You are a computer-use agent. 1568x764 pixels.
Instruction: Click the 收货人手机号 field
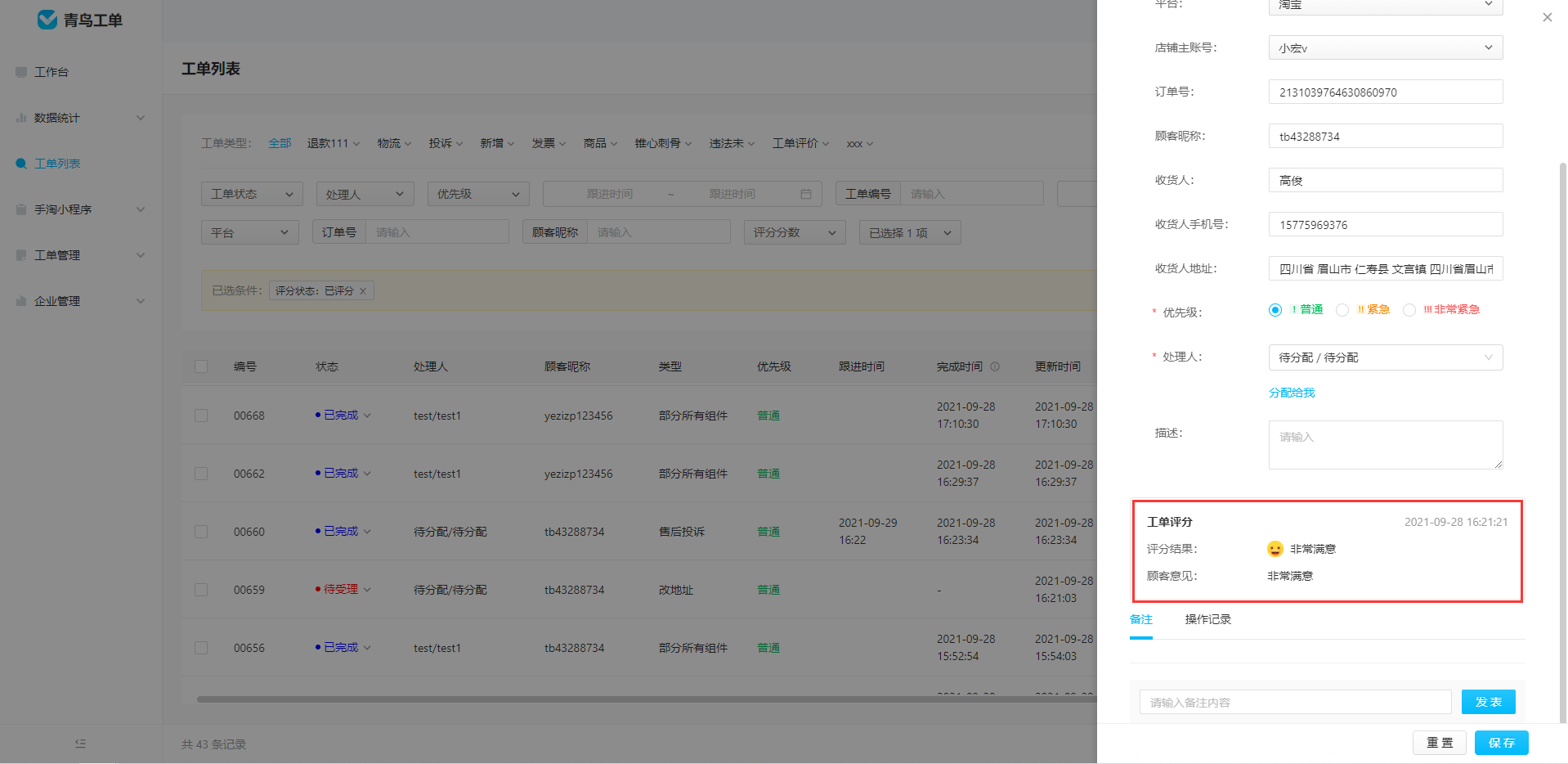coord(1386,224)
